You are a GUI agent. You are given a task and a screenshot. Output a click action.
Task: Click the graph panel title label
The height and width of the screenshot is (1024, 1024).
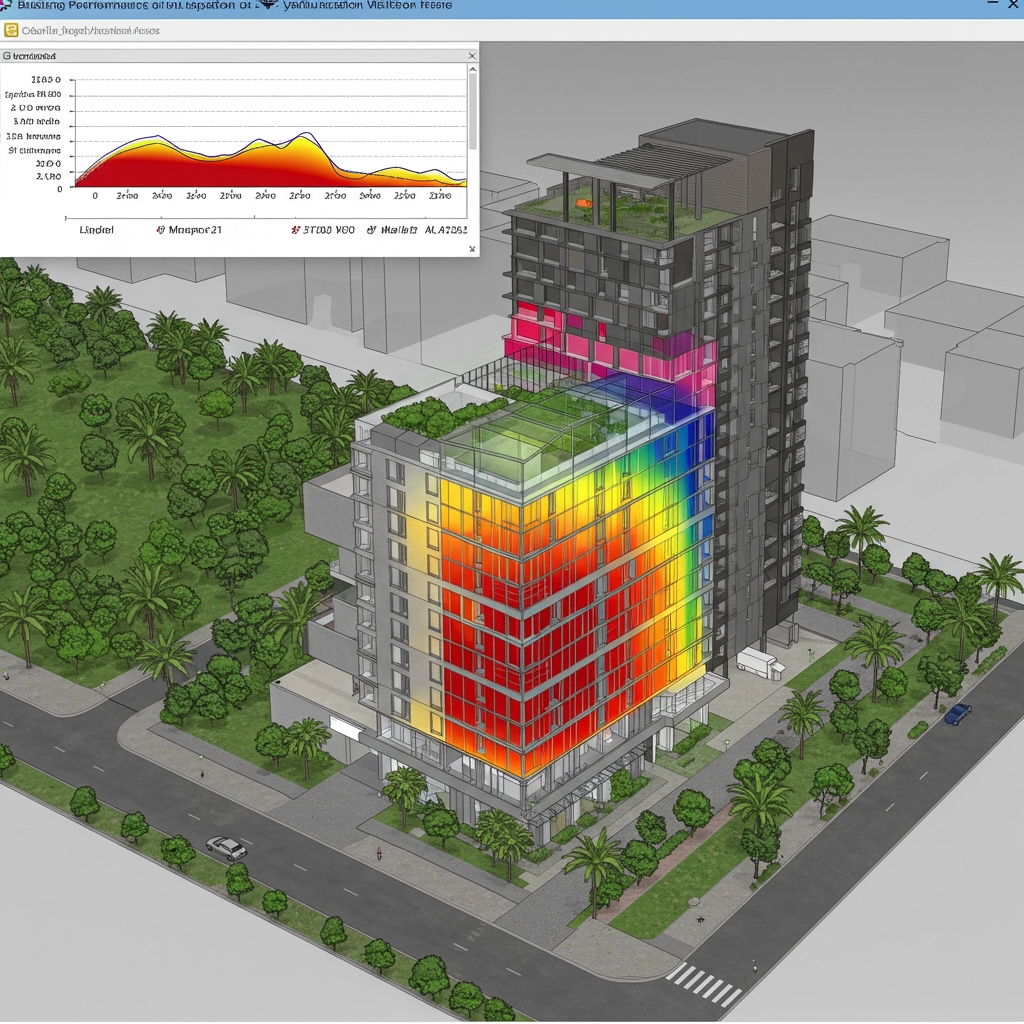(29, 56)
